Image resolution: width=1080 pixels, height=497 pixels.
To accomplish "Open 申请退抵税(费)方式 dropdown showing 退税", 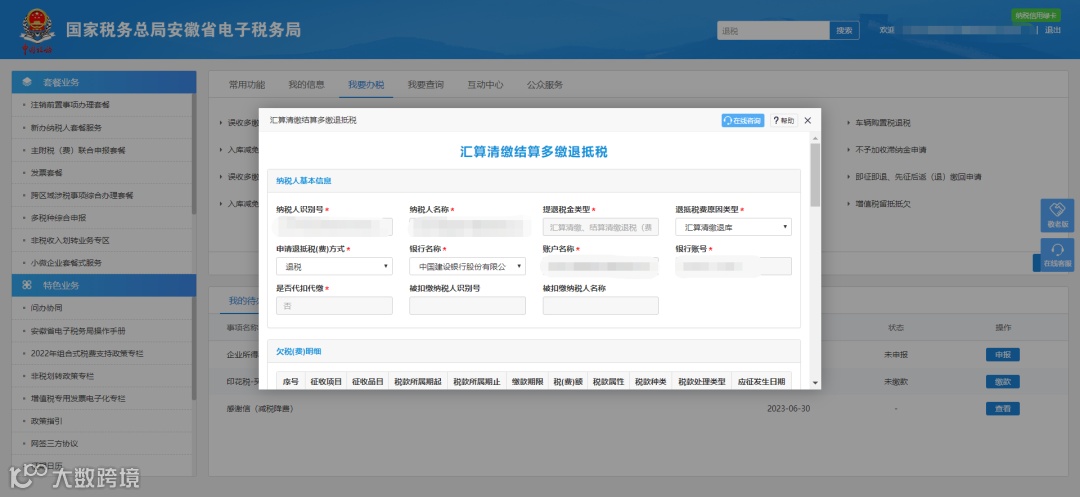I will pos(334,266).
